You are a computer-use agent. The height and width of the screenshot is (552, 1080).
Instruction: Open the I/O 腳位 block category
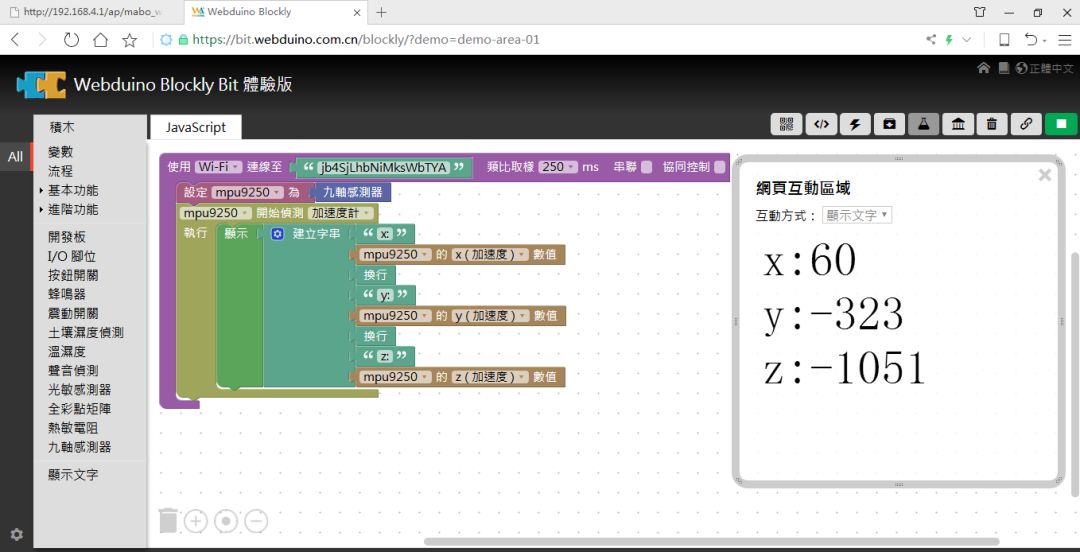coord(72,256)
